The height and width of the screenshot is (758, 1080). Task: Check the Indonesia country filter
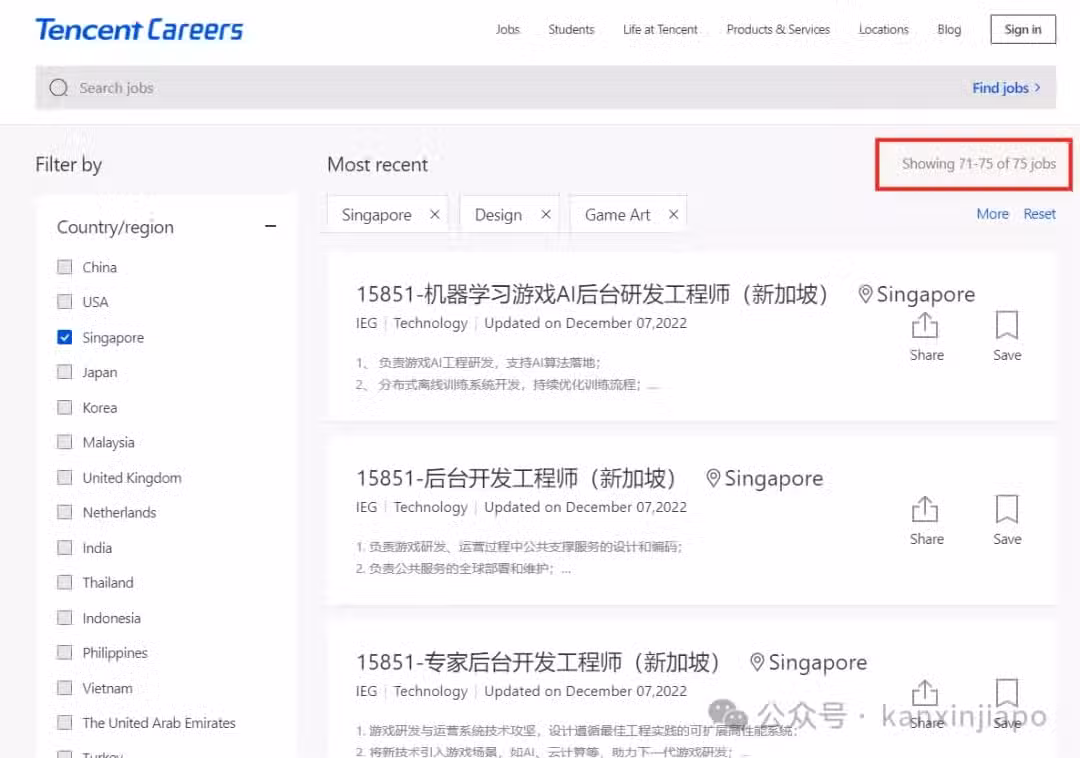pos(65,618)
